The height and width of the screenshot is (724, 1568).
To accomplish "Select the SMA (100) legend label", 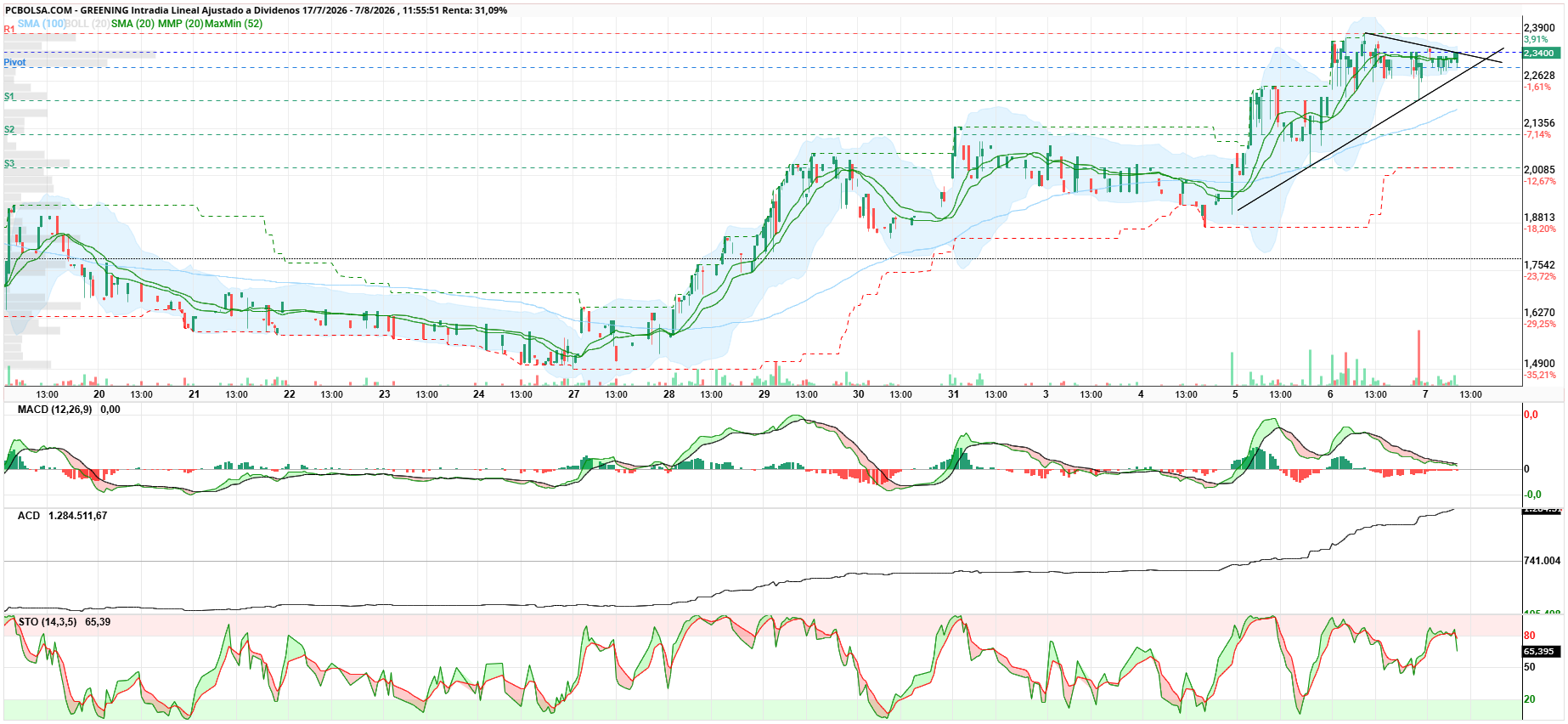I will tap(42, 24).
